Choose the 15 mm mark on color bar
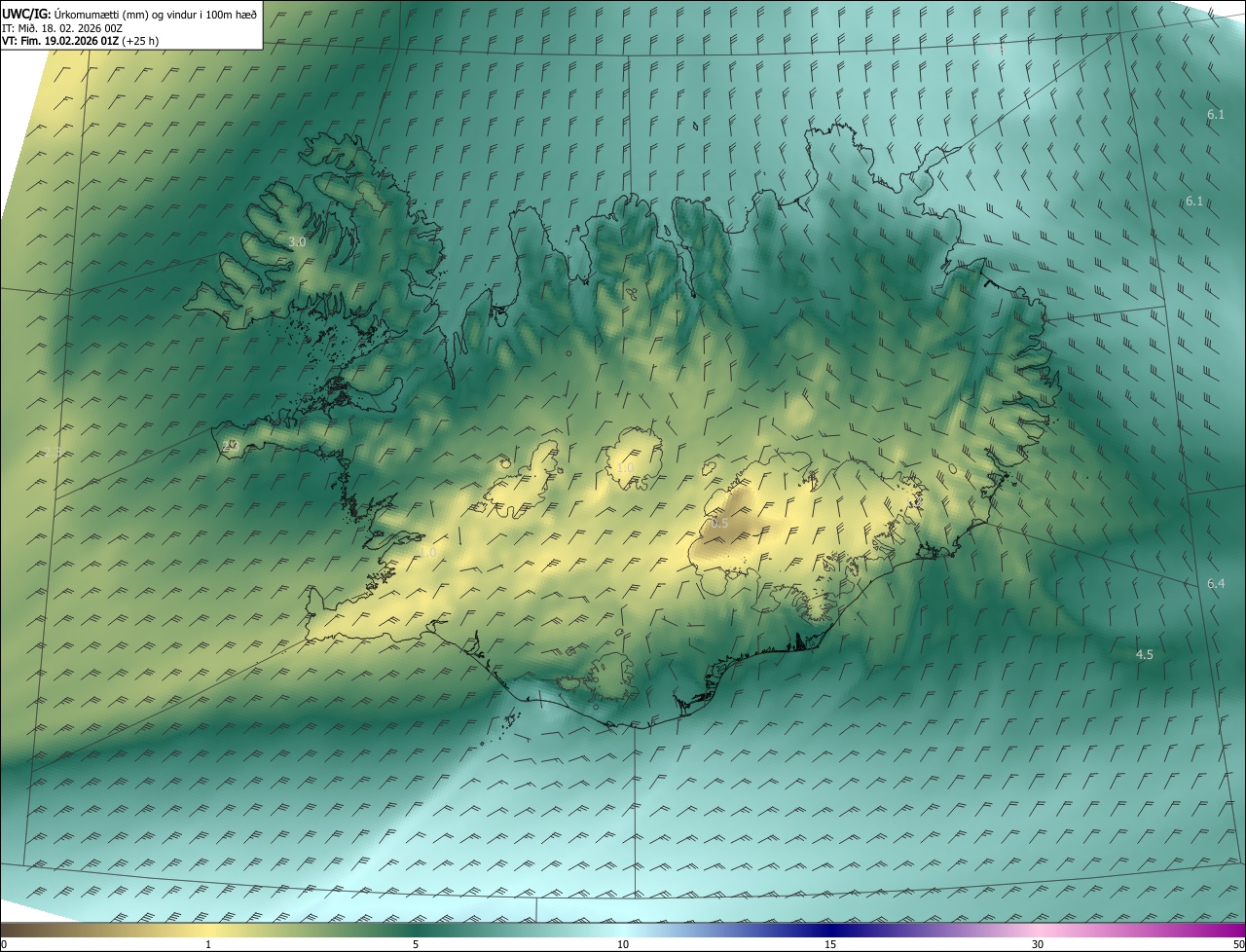Image resolution: width=1246 pixels, height=952 pixels. click(x=830, y=945)
